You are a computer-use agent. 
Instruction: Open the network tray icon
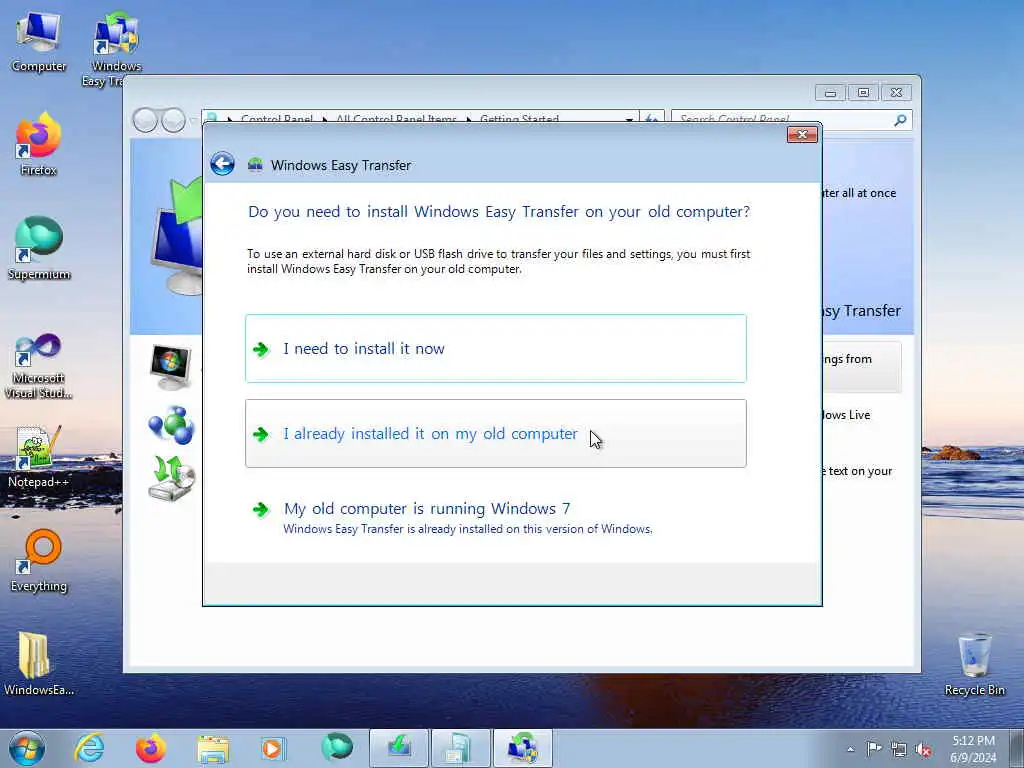[899, 749]
